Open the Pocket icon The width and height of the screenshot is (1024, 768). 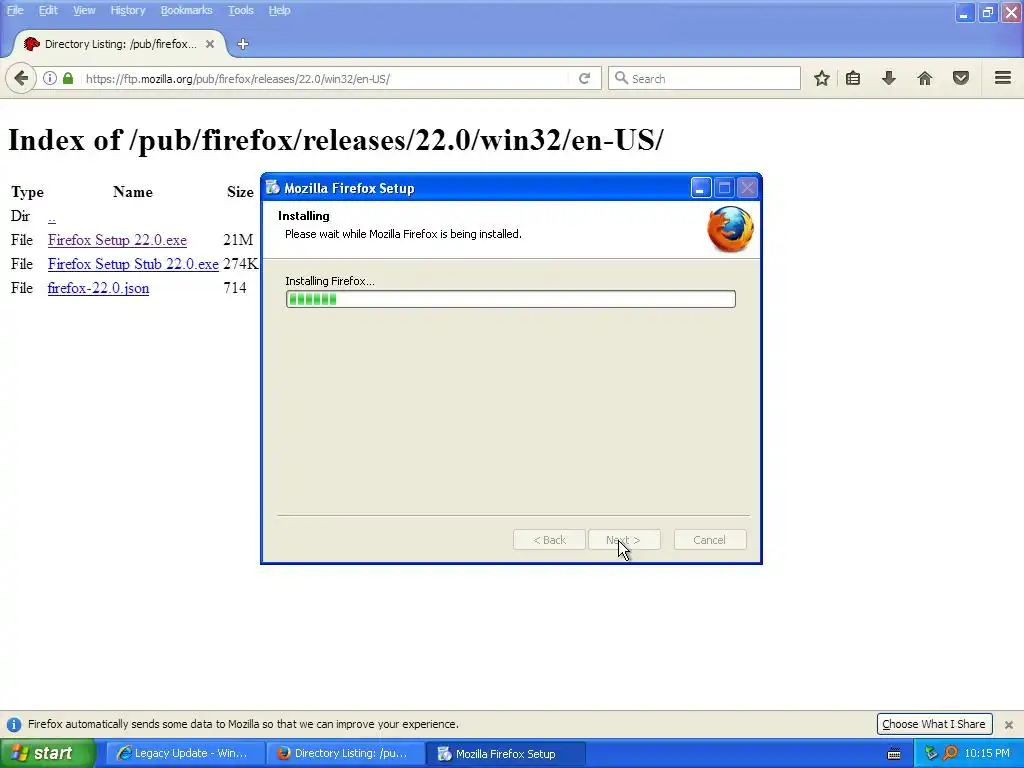pyautogui.click(x=961, y=78)
